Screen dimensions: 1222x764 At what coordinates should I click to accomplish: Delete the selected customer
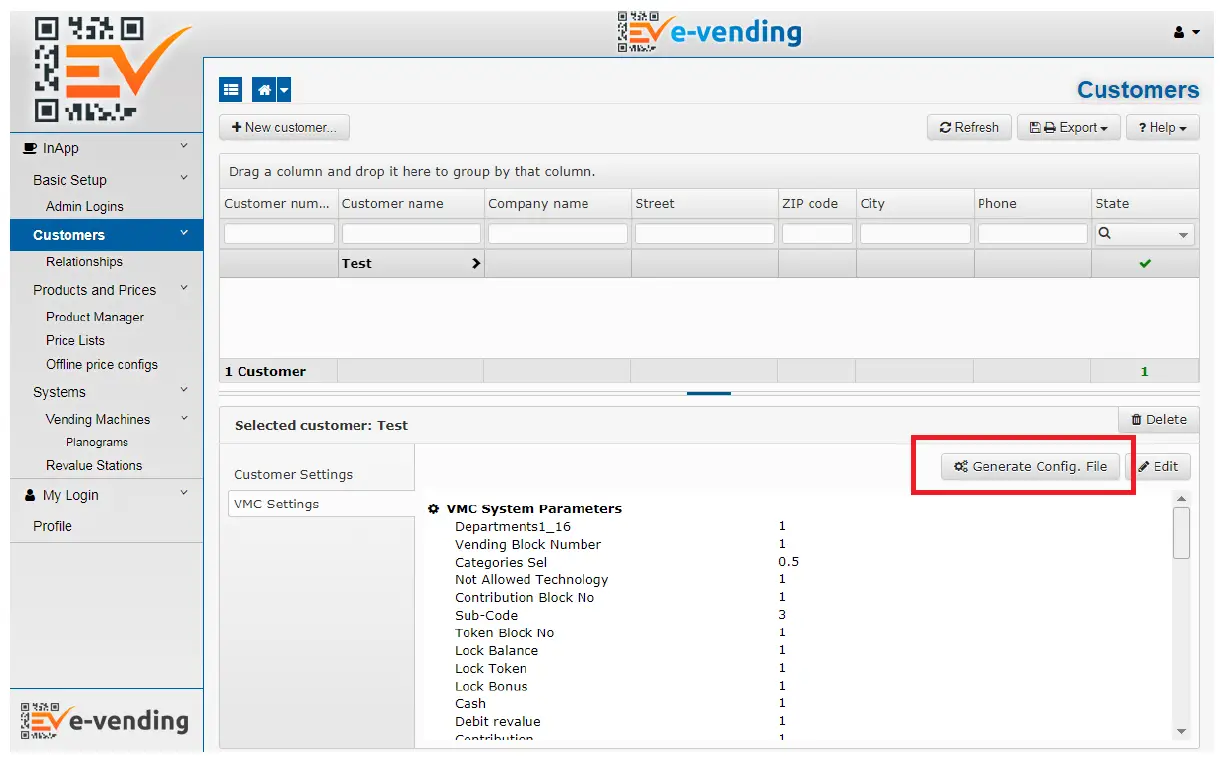click(x=1158, y=420)
